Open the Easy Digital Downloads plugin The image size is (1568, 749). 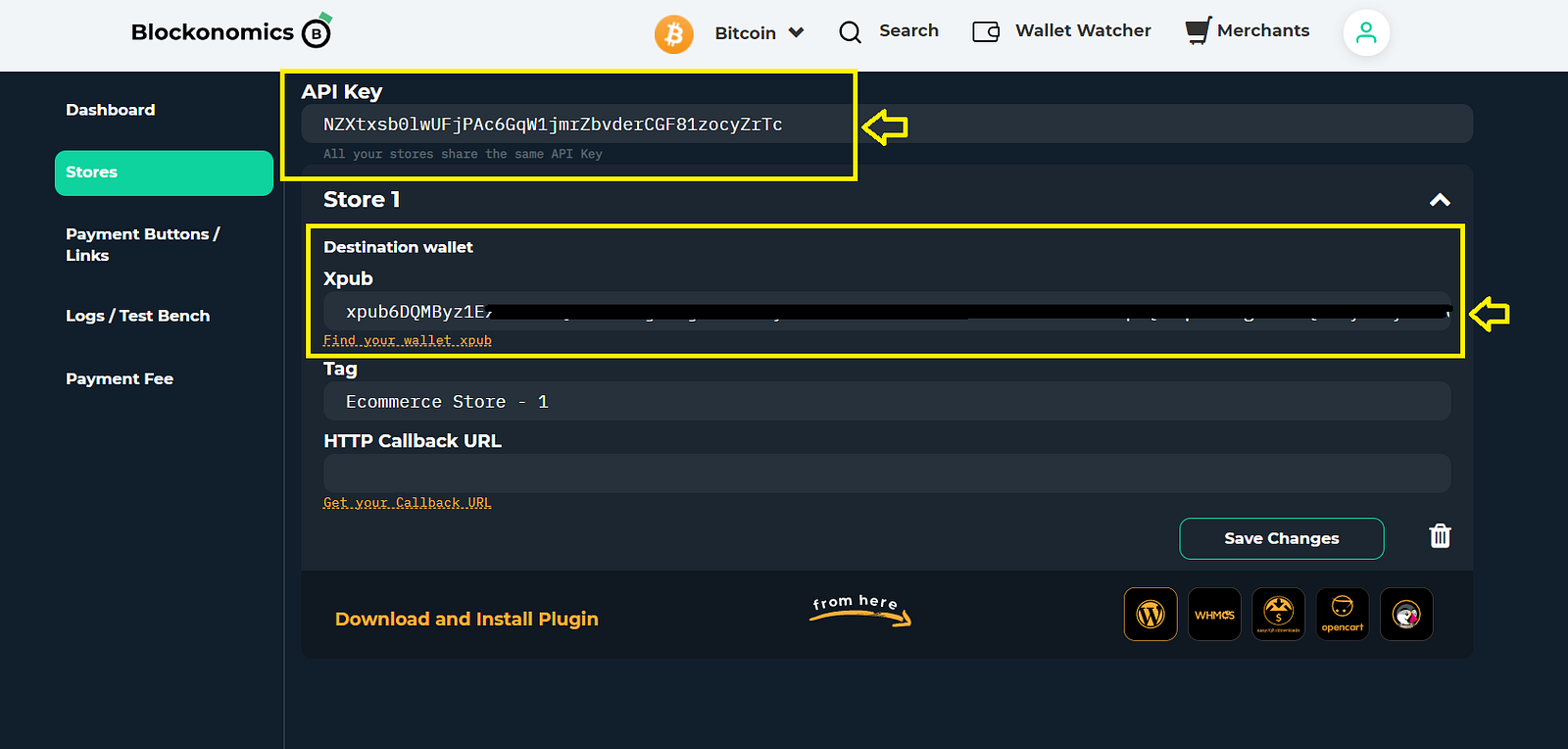pyautogui.click(x=1278, y=615)
